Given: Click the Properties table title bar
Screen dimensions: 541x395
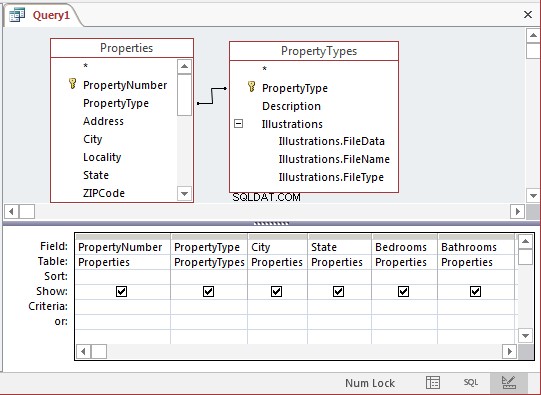Looking at the screenshot, I should click(122, 48).
